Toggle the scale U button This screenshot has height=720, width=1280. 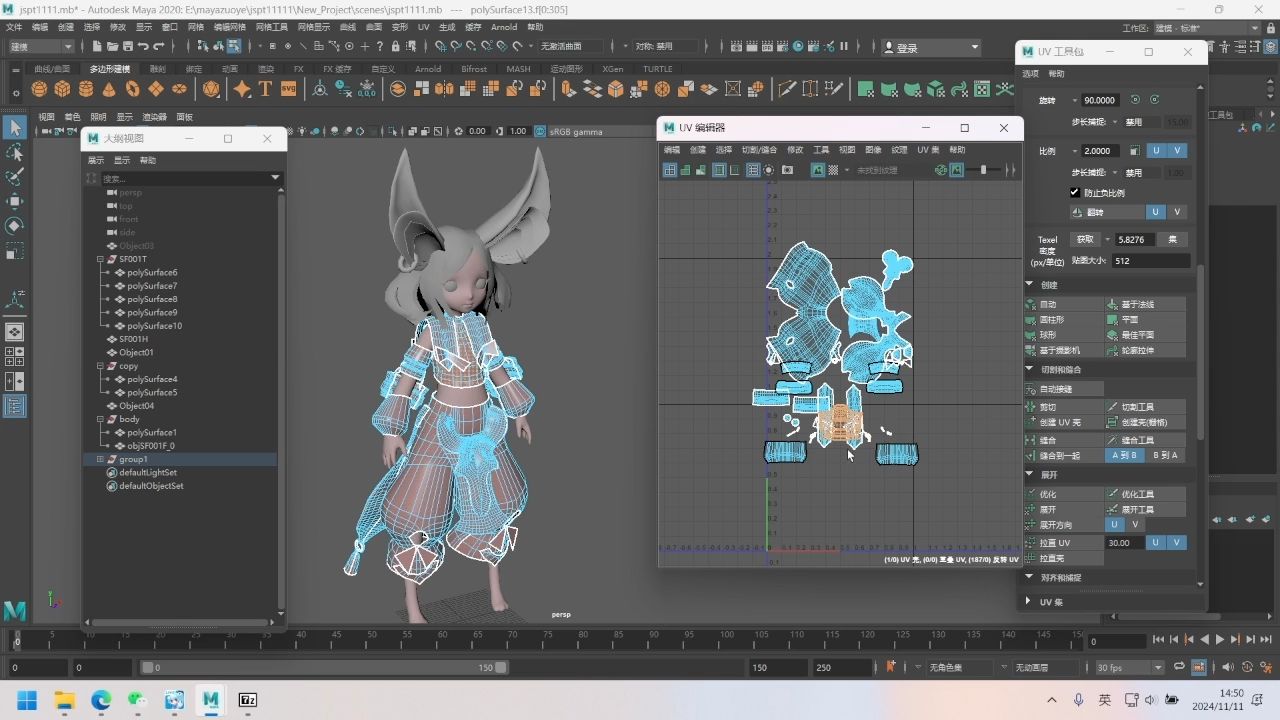tap(1156, 151)
